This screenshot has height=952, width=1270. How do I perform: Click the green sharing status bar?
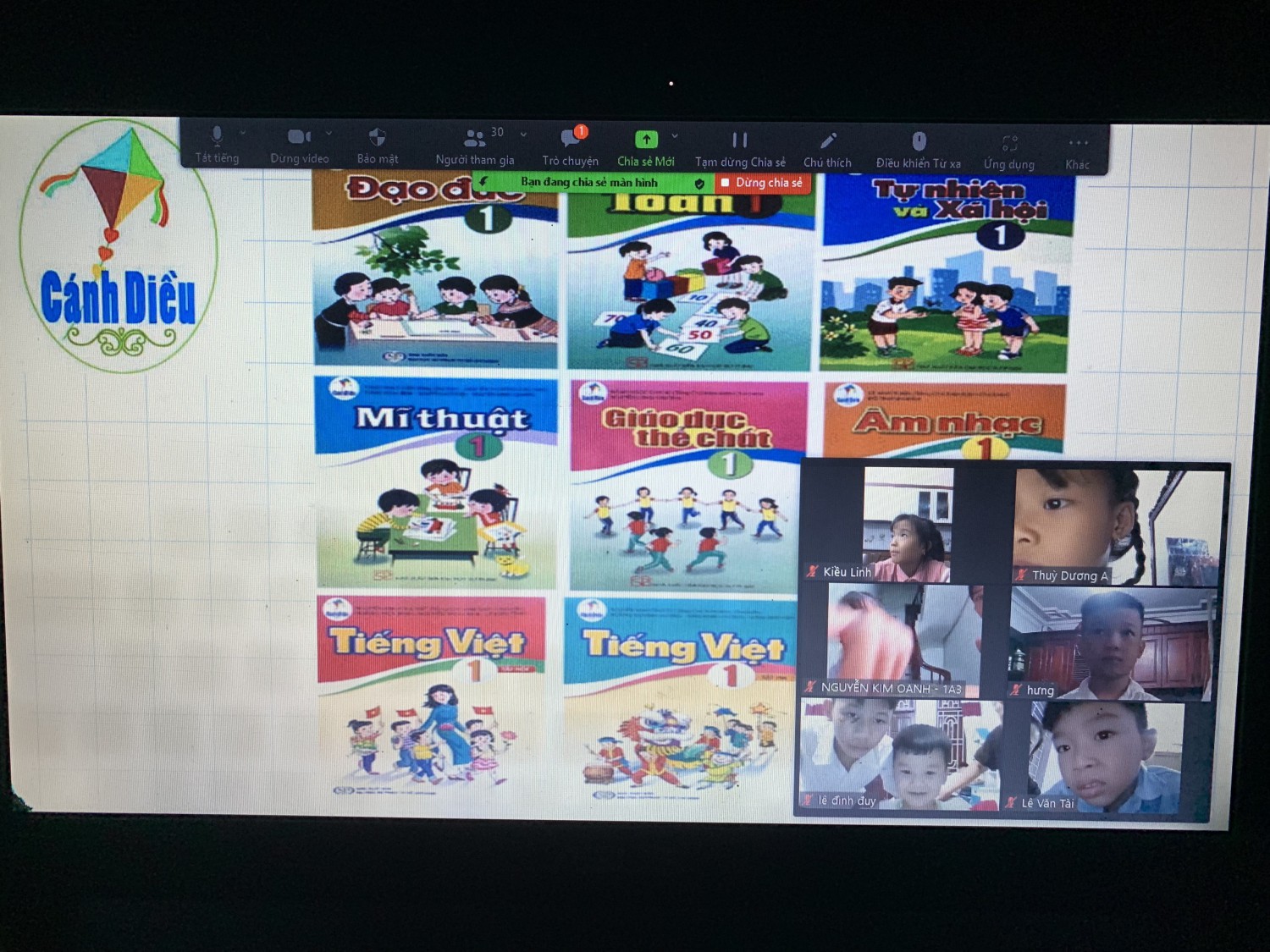click(590, 182)
